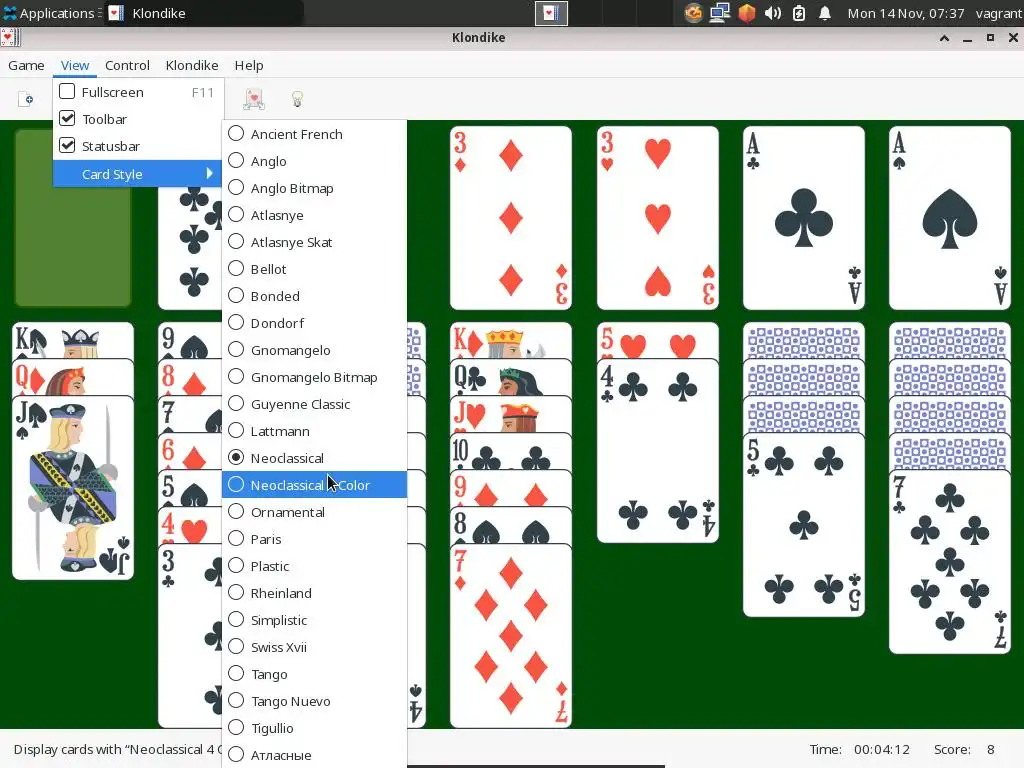Screen dimensions: 1024x768
Task: Click the 3 of hearts foundation card
Action: click(658, 217)
